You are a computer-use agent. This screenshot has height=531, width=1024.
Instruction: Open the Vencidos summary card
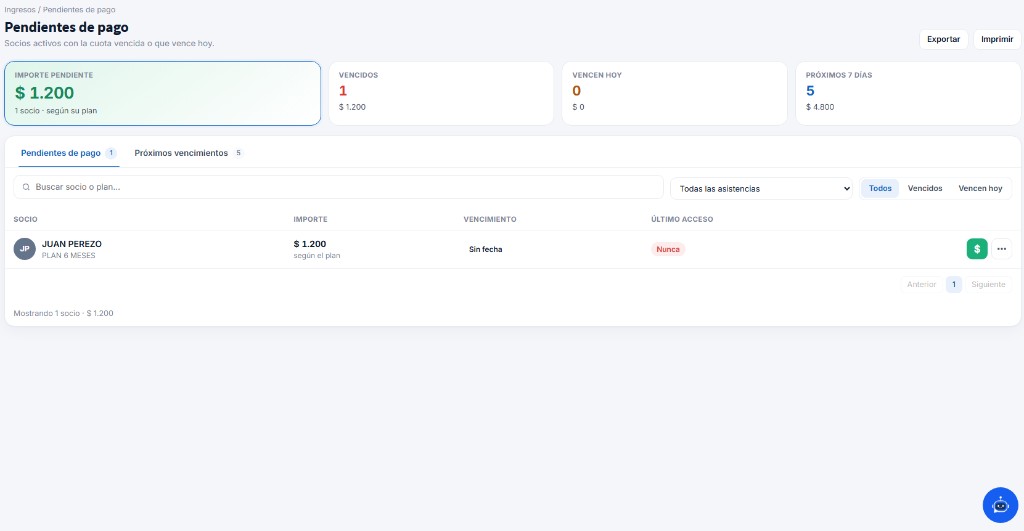point(441,93)
